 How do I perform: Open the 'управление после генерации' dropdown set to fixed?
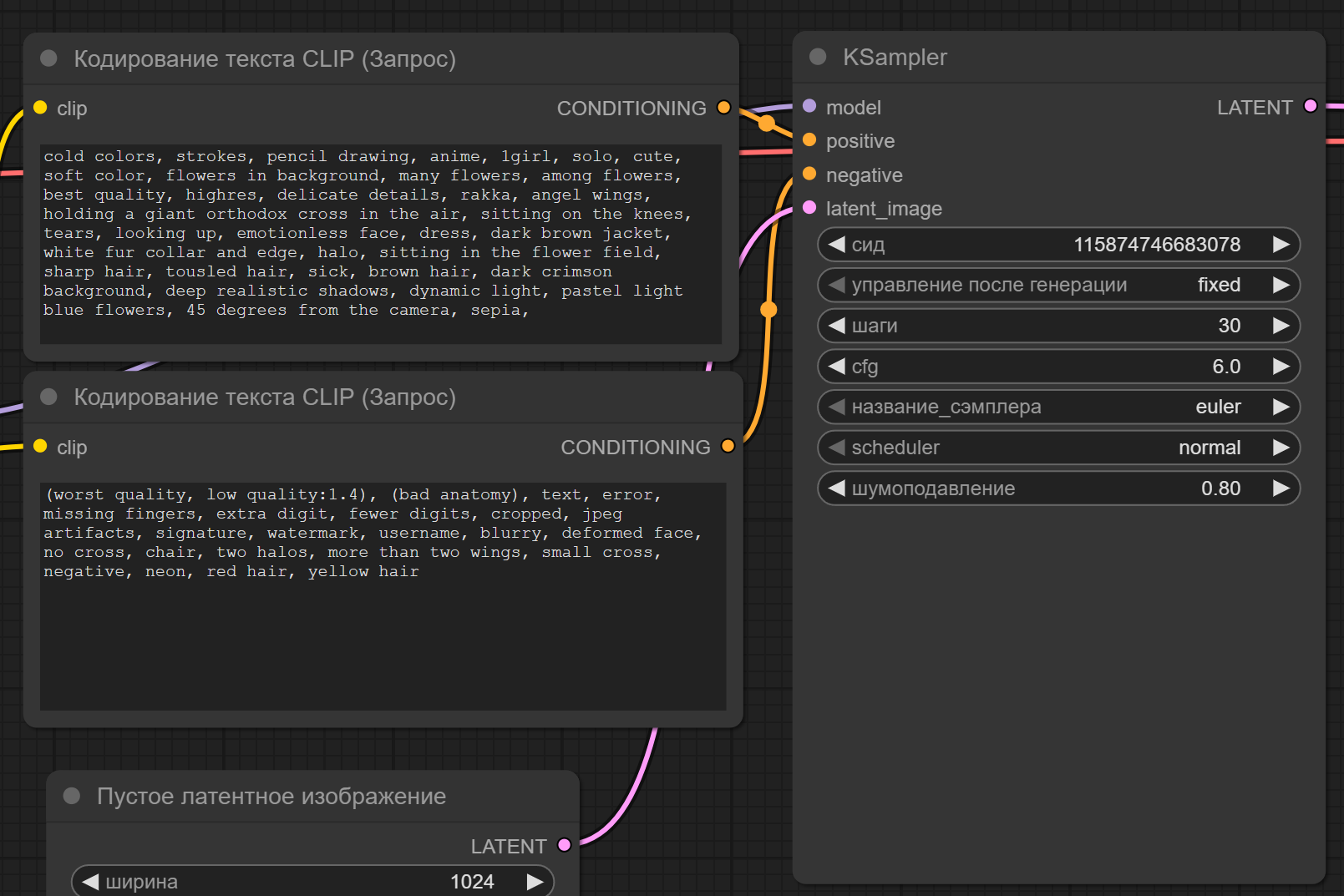click(x=1058, y=286)
